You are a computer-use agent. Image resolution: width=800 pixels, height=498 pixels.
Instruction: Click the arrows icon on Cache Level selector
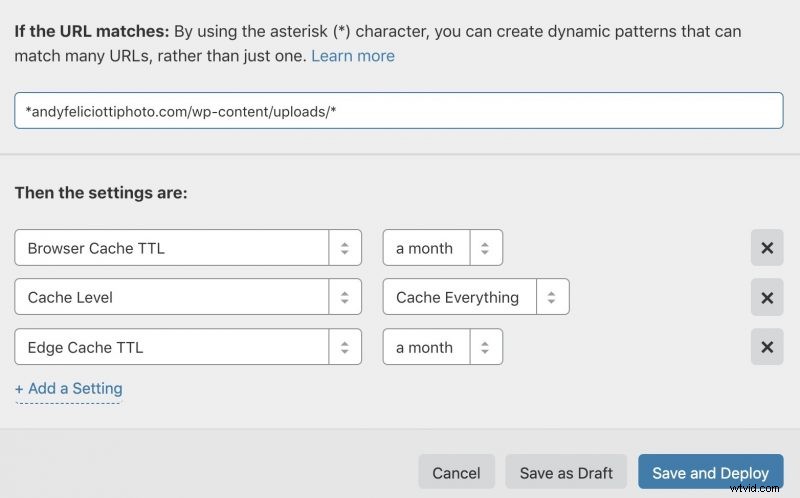pyautogui.click(x=345, y=297)
